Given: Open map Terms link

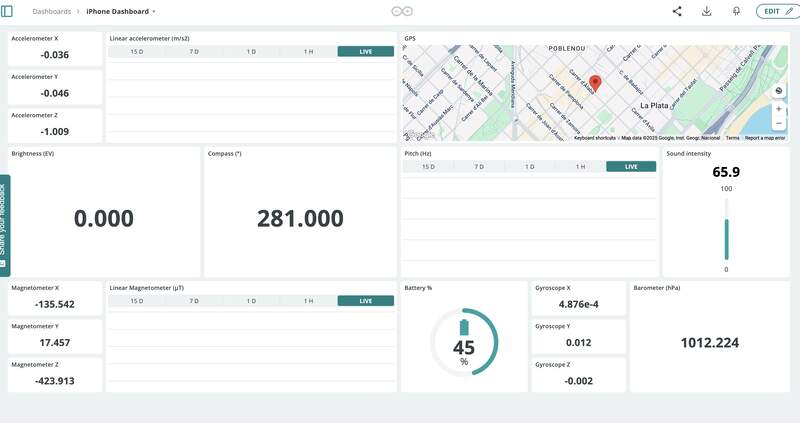Looking at the screenshot, I should [x=733, y=138].
